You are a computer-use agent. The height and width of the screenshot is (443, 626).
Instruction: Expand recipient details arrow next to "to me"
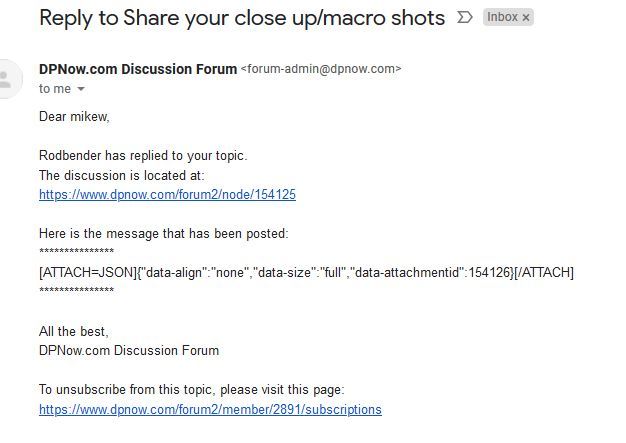(81, 90)
